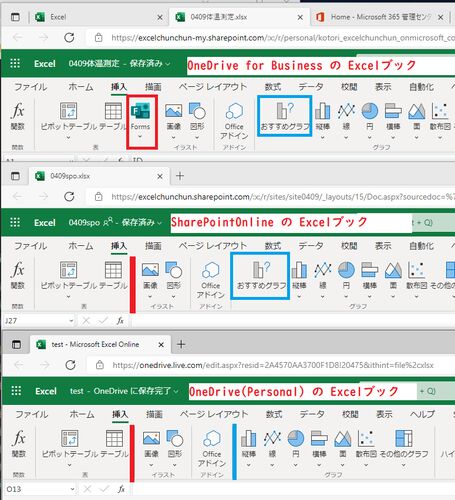Click Forms icon in OneDrive for Business ribbon
This screenshot has height=500, width=455.
[x=140, y=111]
